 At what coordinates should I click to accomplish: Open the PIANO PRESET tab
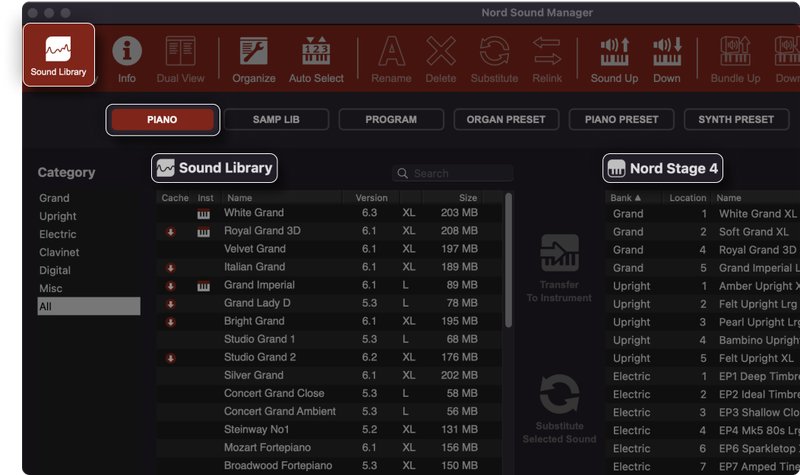tap(621, 120)
